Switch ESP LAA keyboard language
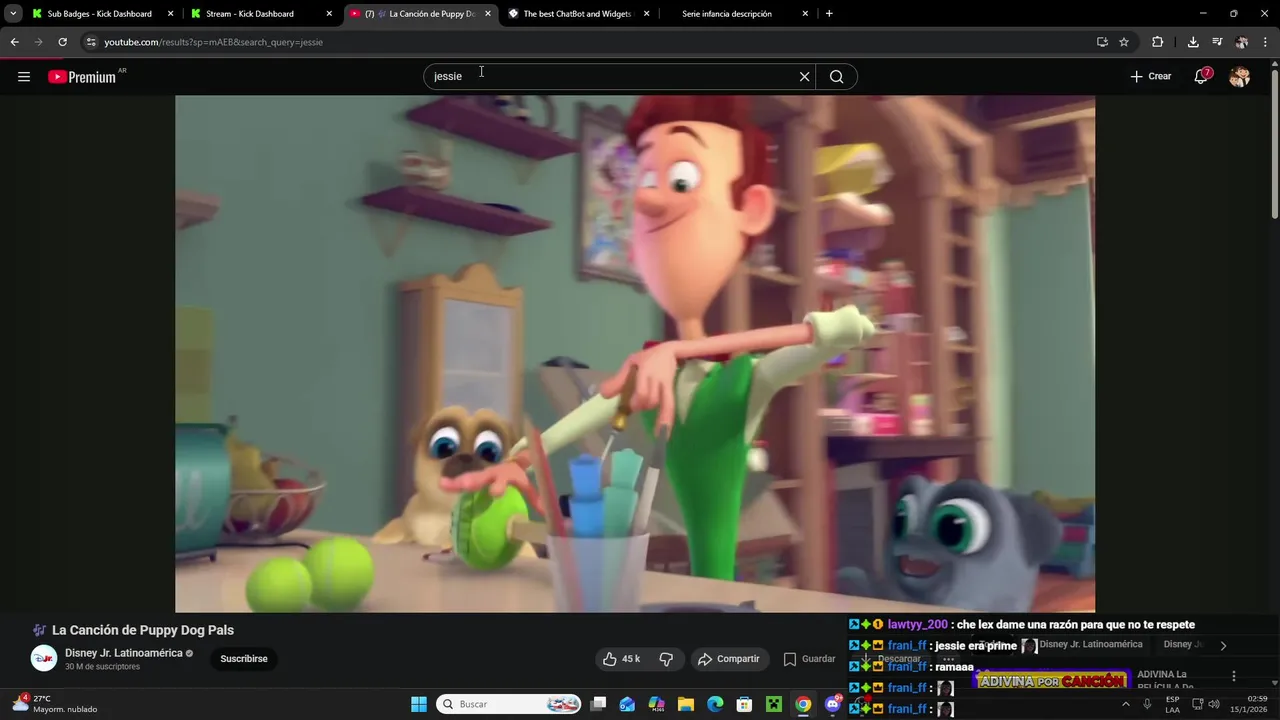 1172,704
